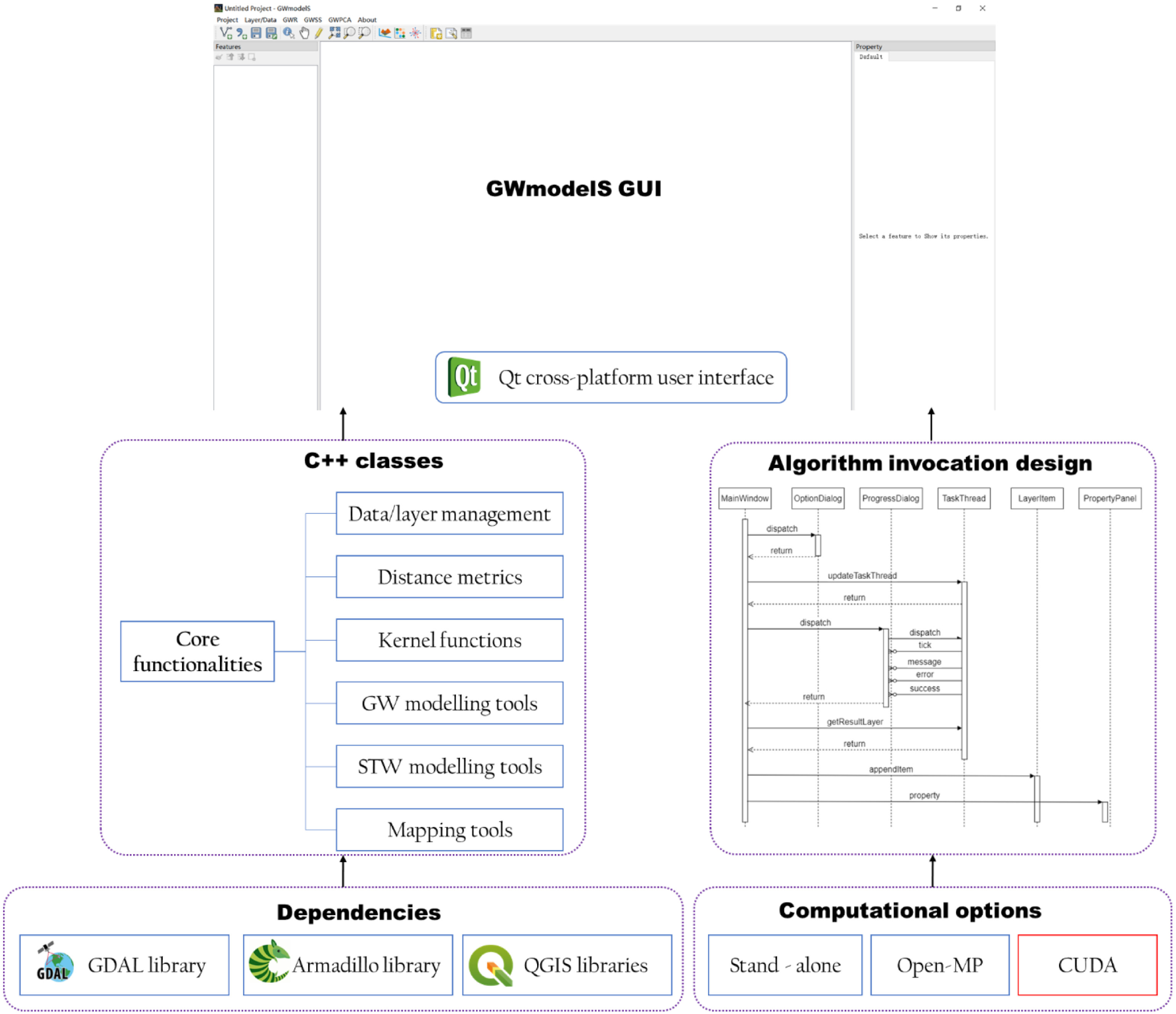Image resolution: width=1176 pixels, height=1014 pixels.
Task: Select the Identify Features info tool
Action: pos(288,33)
